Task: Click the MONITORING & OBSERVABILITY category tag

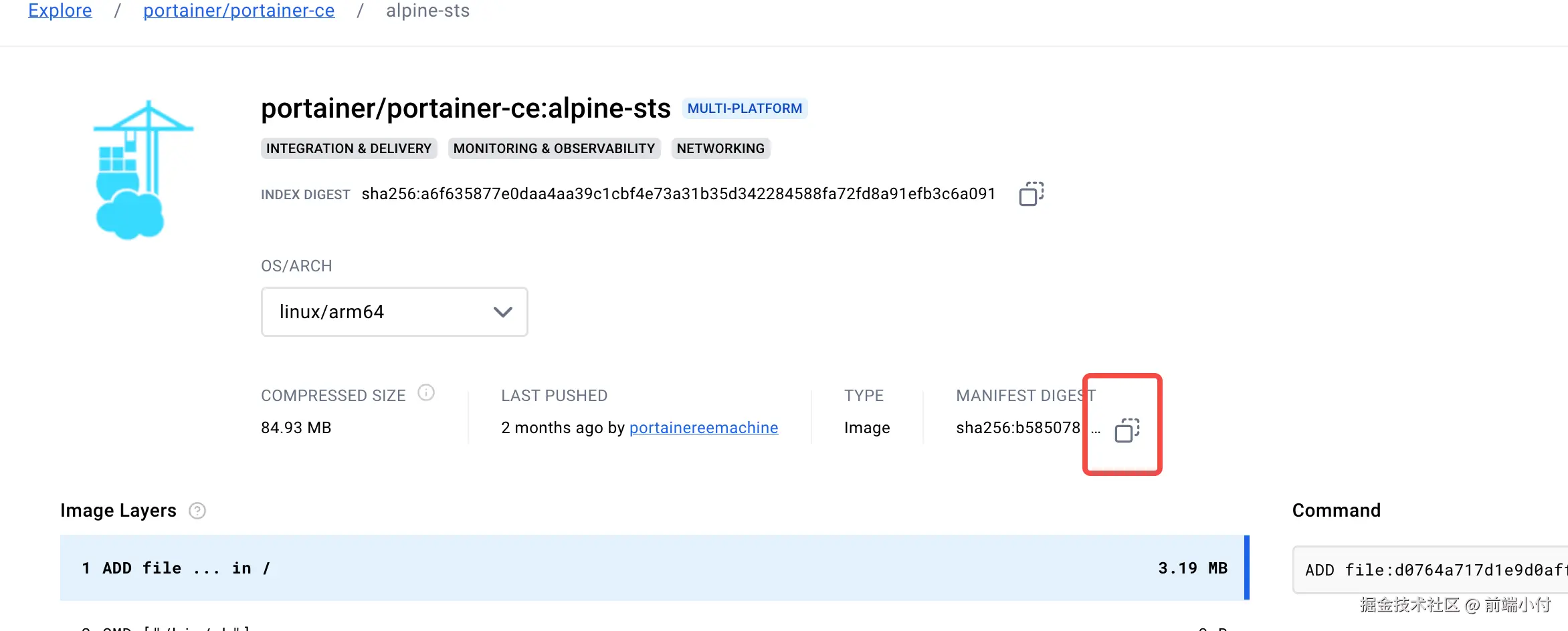Action: [x=554, y=148]
